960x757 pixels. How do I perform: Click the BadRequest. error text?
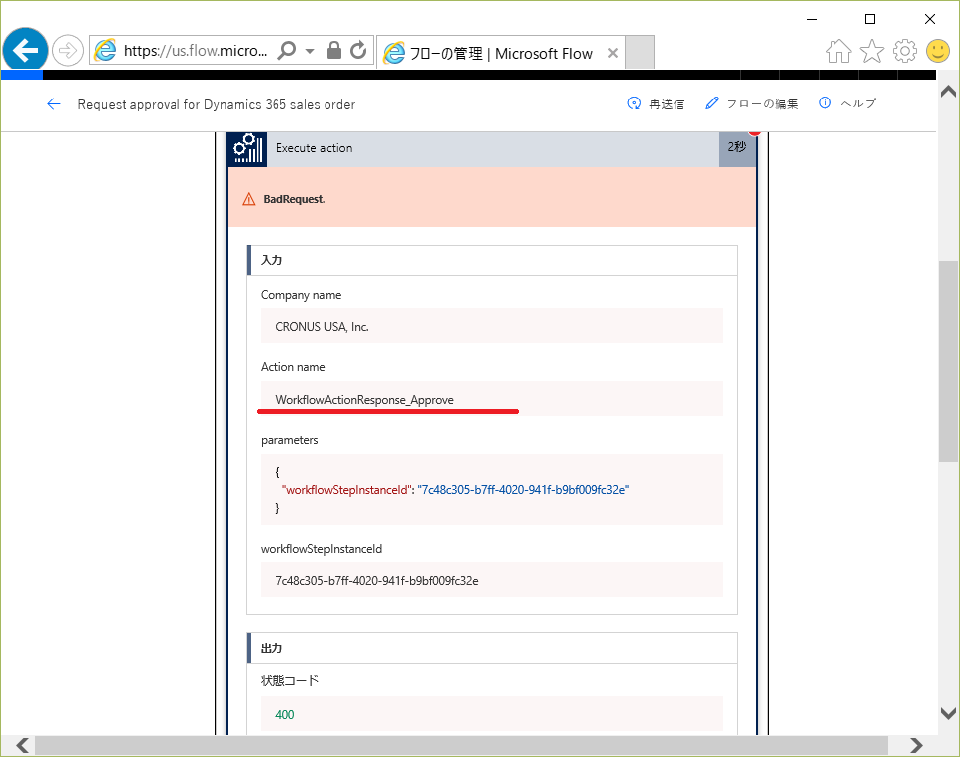pos(294,199)
